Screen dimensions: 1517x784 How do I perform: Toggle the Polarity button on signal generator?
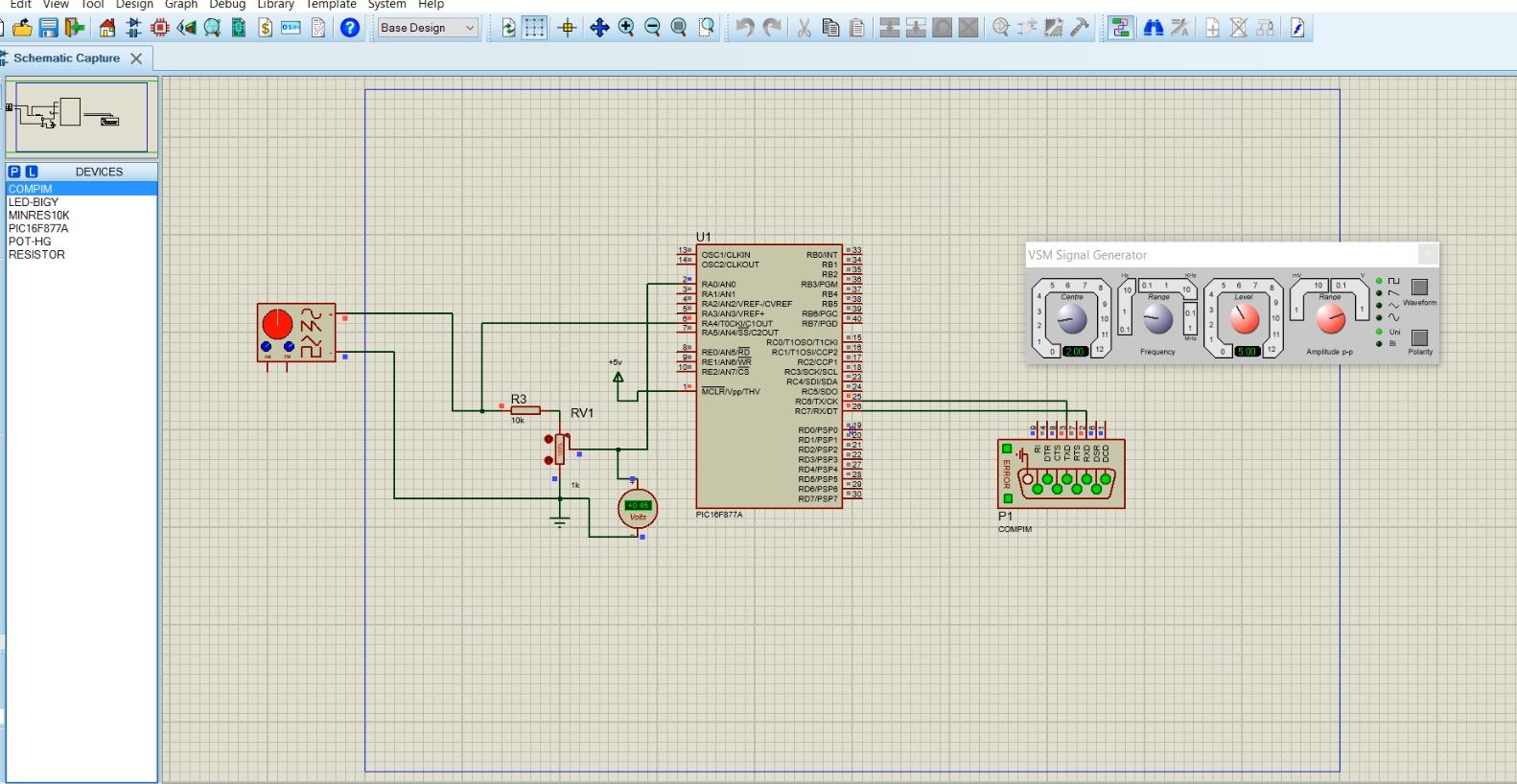pos(1420,337)
